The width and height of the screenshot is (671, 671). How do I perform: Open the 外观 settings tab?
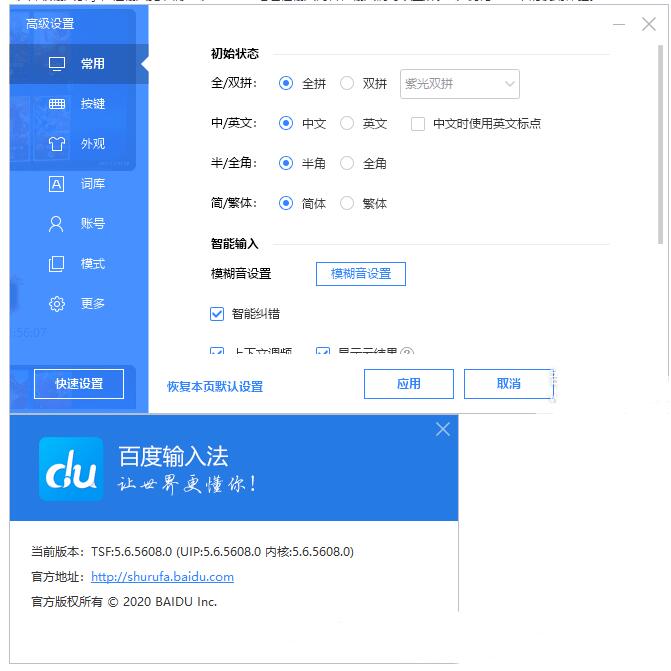coord(79,144)
